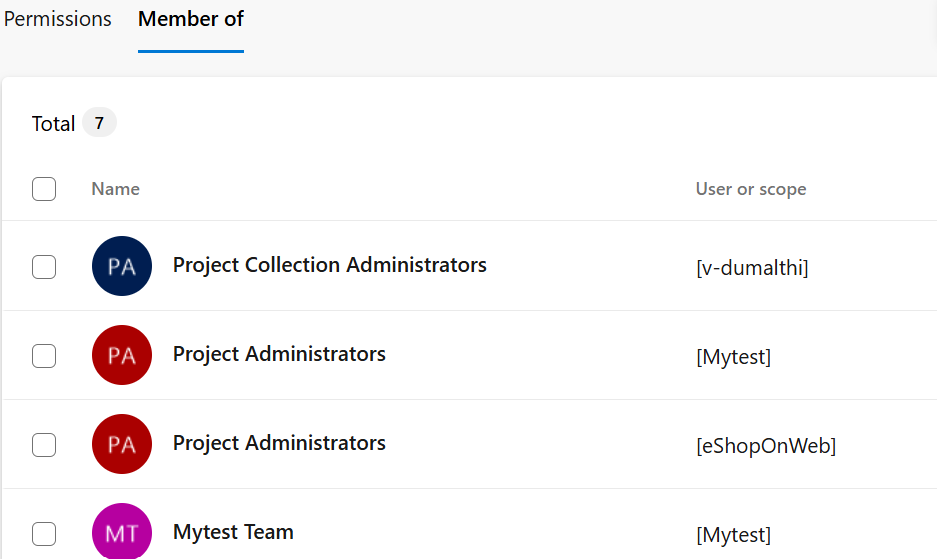
Task: Open the Mytest Team group name
Action: [233, 532]
